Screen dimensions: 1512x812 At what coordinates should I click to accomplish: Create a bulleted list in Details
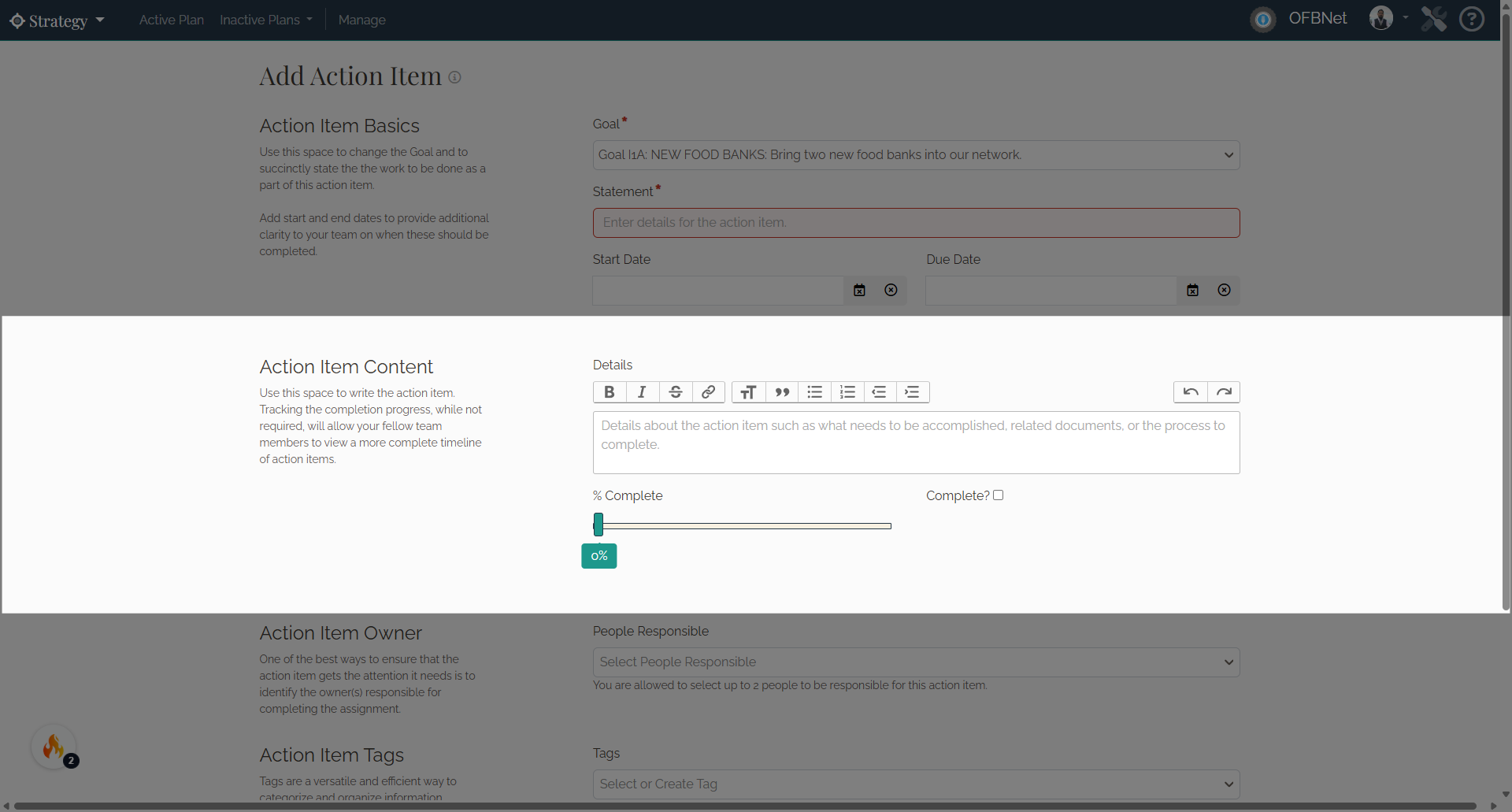point(815,392)
